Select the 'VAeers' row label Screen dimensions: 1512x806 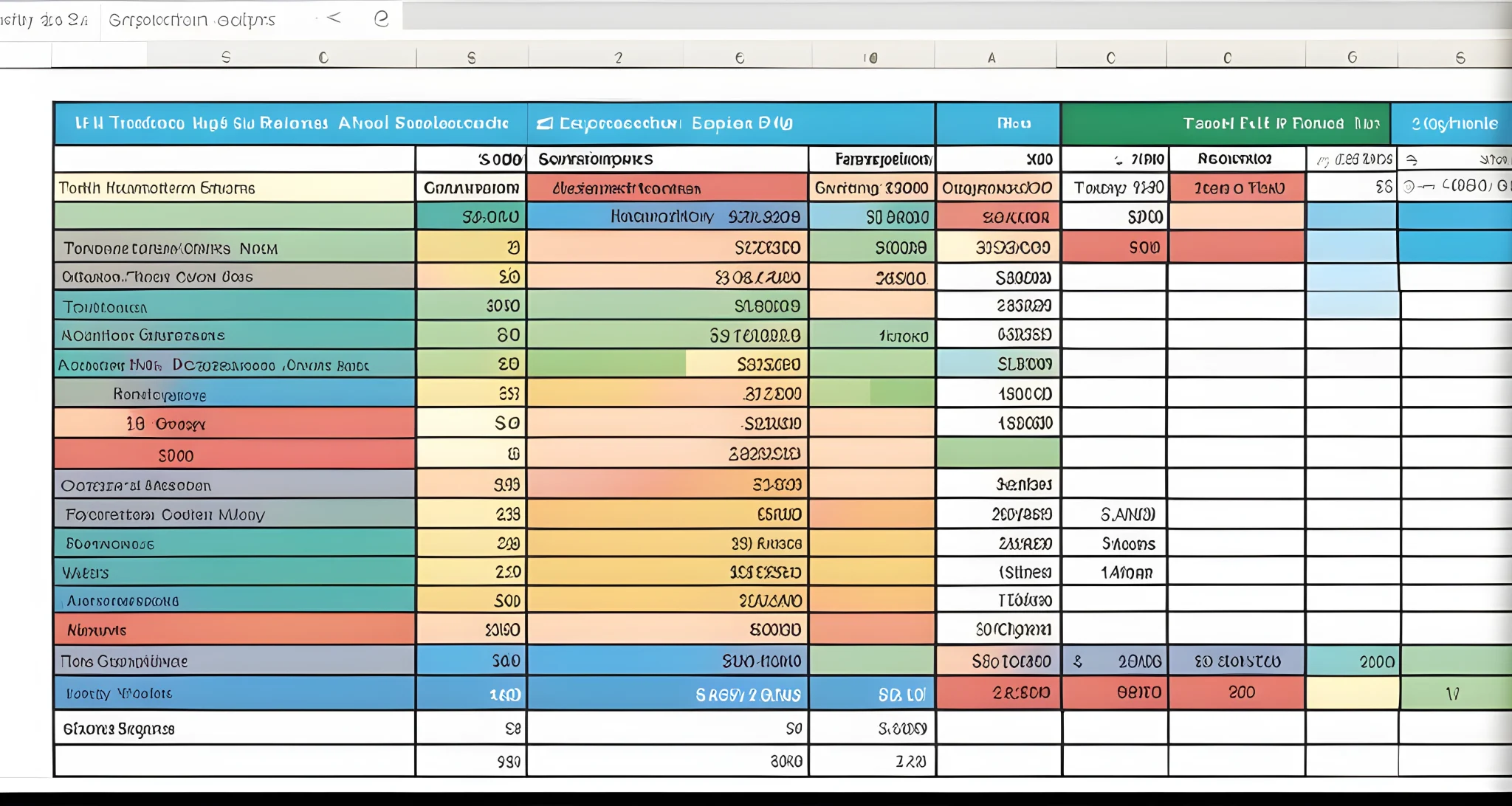coord(234,572)
